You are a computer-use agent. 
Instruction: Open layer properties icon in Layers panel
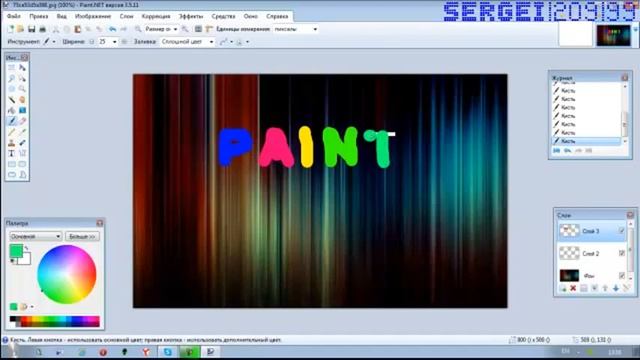tap(626, 288)
